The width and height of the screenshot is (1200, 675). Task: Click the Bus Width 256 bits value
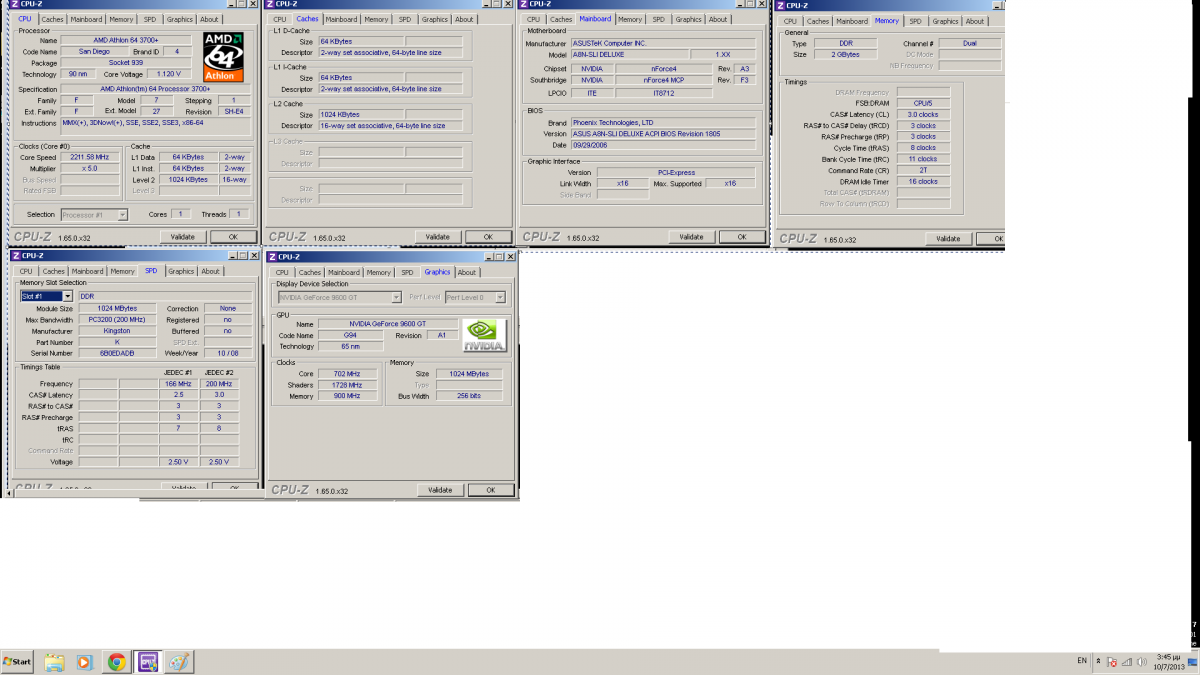[469, 396]
